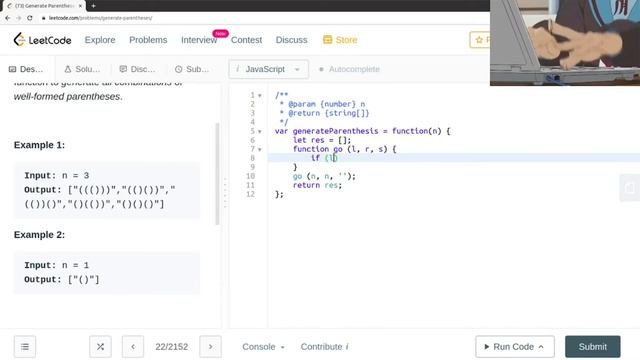Screen dimensions: 640x360
Task: Expand the Run Code caret arrow
Action: point(541,347)
